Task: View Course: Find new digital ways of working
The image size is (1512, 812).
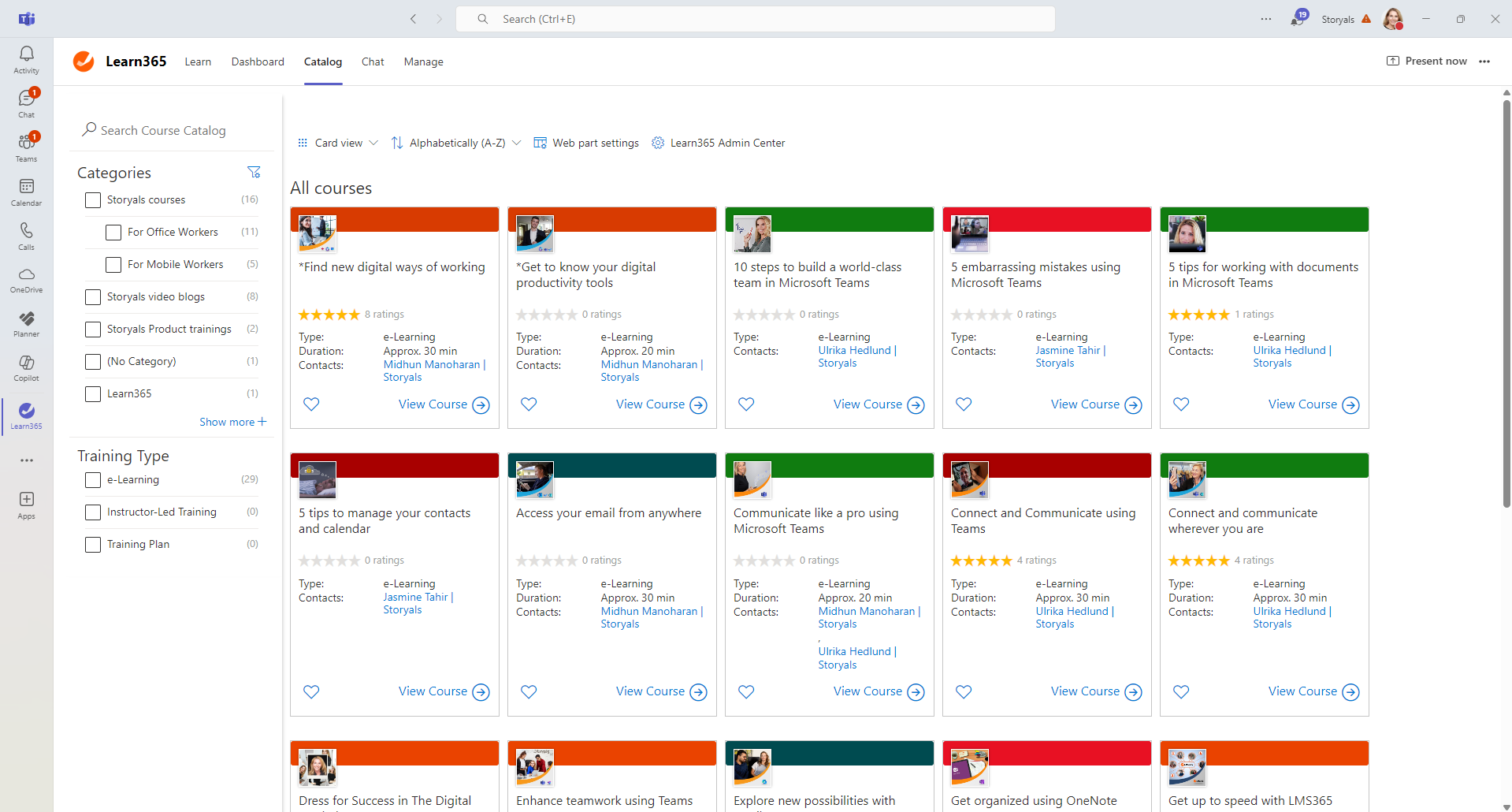Action: [x=444, y=404]
